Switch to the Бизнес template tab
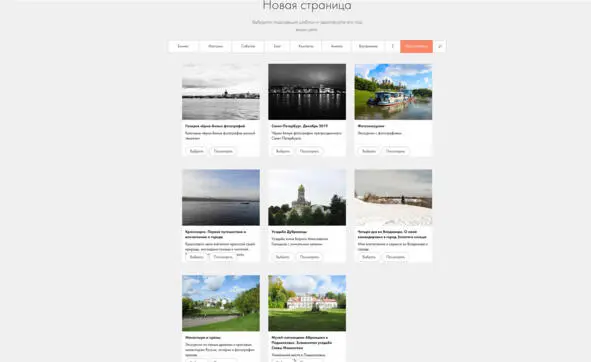The height and width of the screenshot is (362, 591). click(x=183, y=46)
